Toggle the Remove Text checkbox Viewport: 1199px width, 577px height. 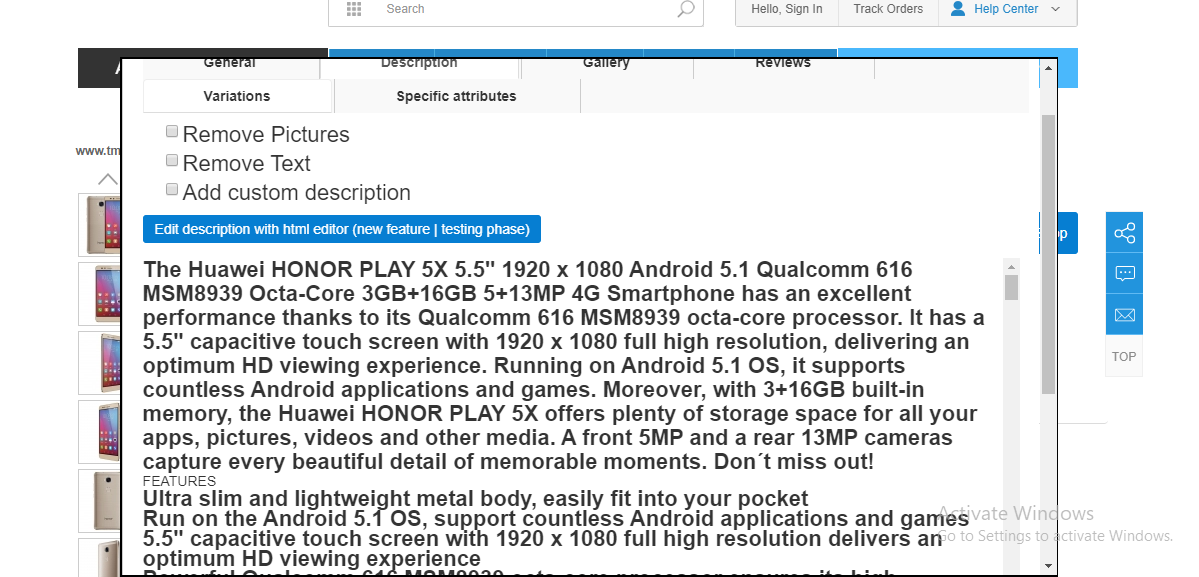click(172, 160)
